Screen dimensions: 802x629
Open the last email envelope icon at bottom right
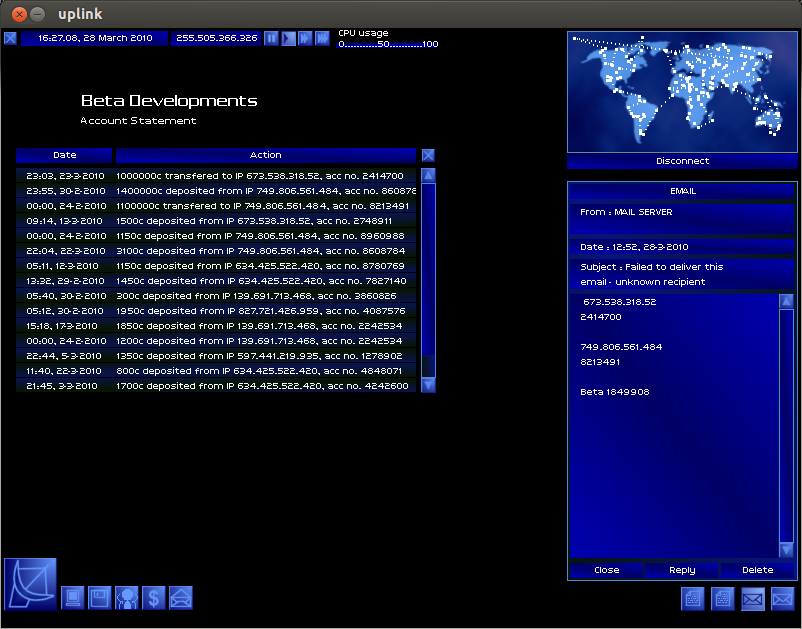point(783,599)
